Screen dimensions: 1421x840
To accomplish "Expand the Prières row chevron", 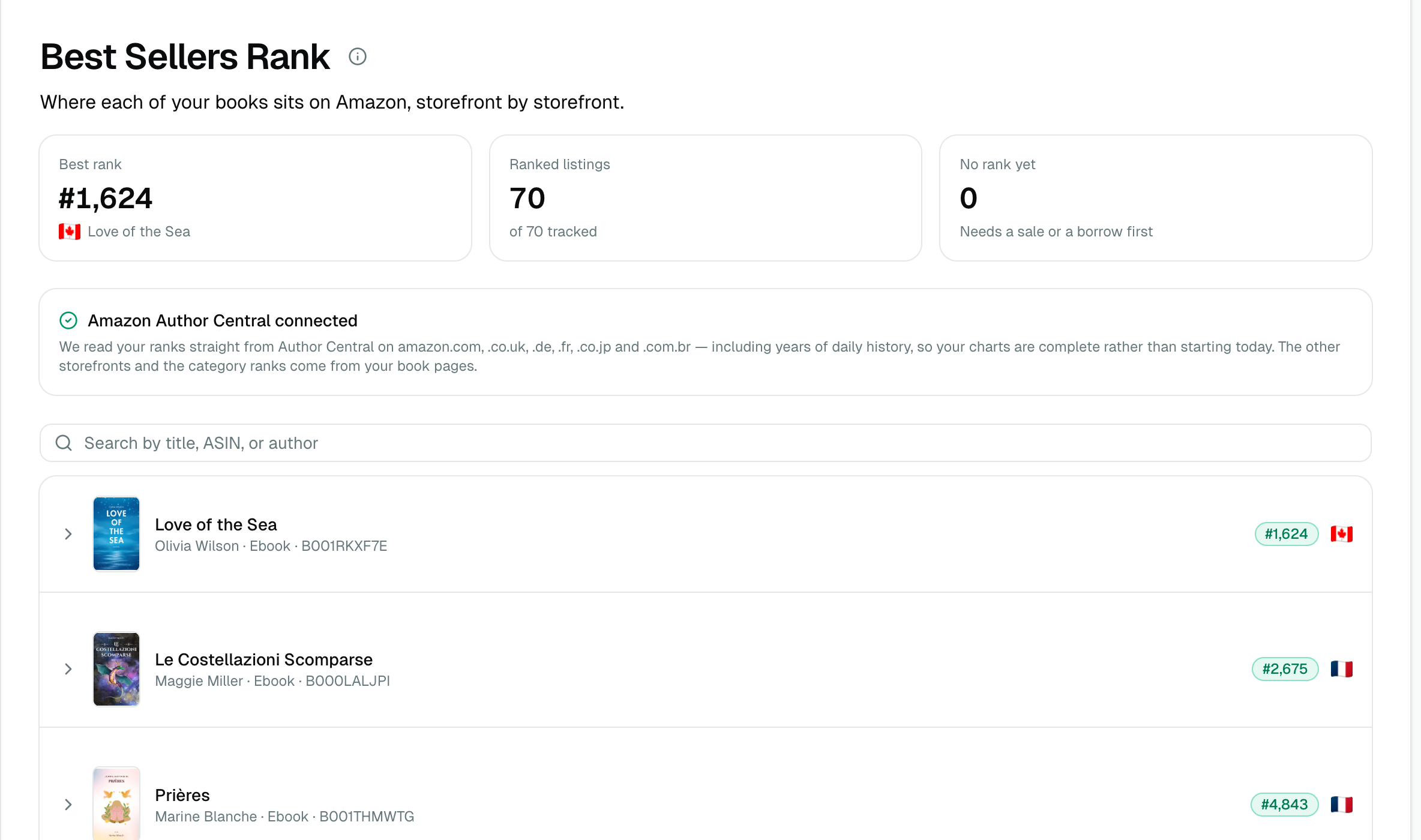I will pos(68,805).
